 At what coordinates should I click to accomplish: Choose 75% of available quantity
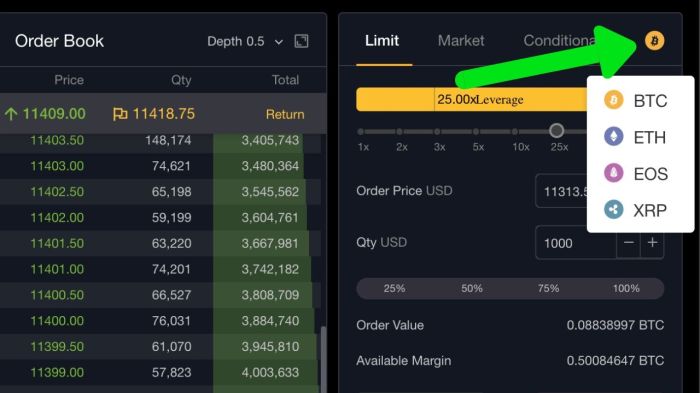point(548,288)
